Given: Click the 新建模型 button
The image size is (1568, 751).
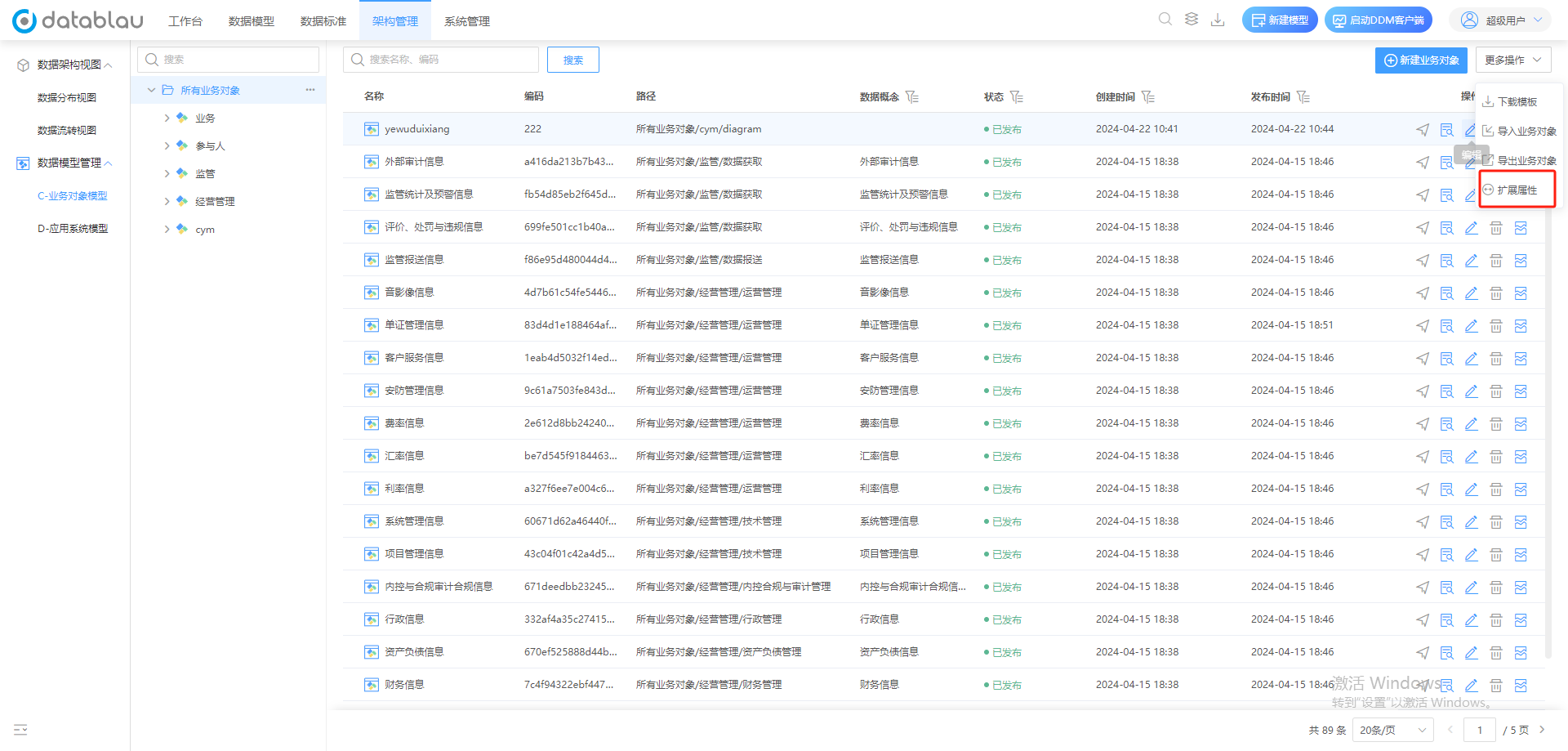Looking at the screenshot, I should tap(1280, 20).
